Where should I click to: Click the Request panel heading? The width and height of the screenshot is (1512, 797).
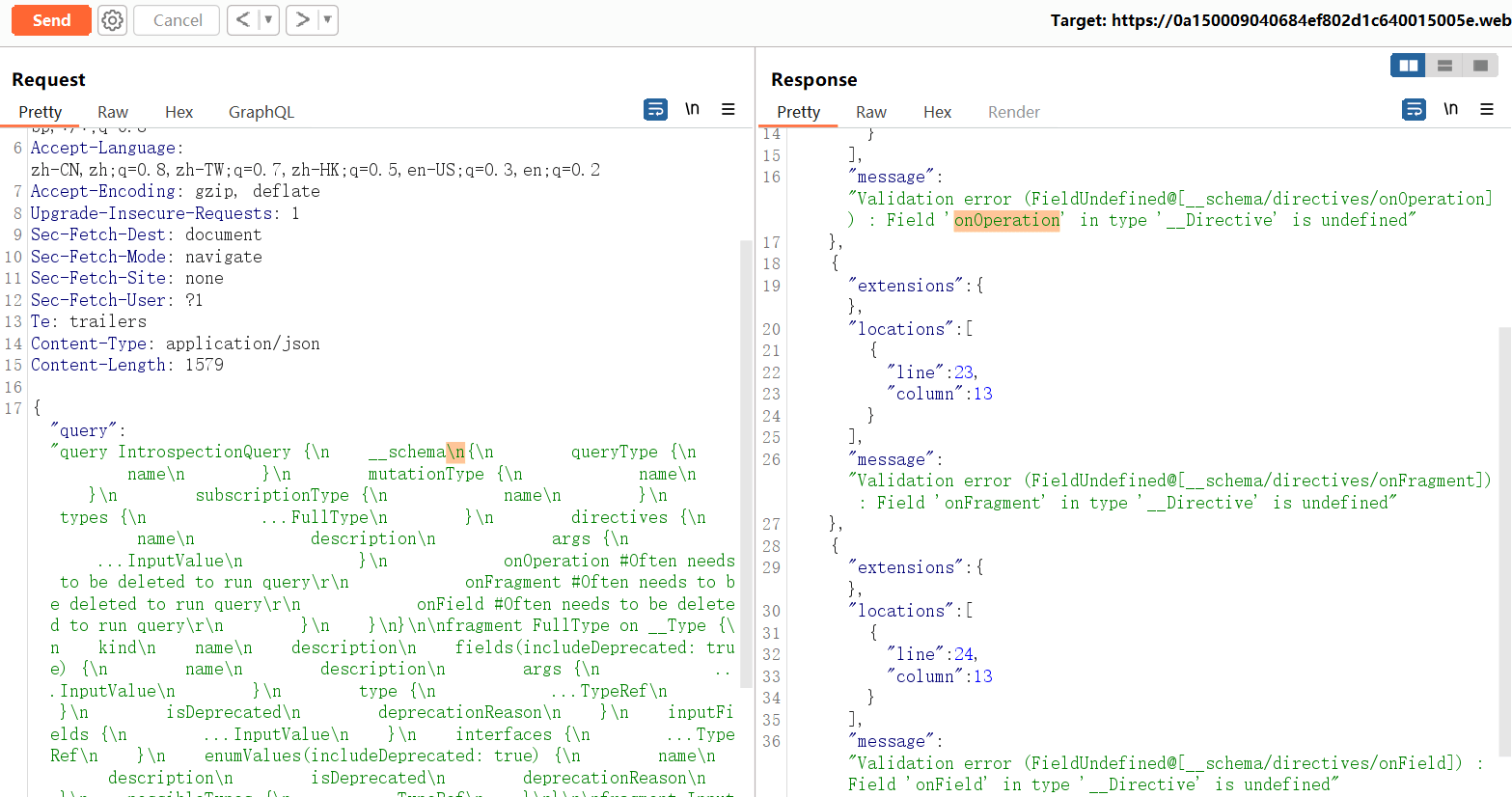(48, 80)
